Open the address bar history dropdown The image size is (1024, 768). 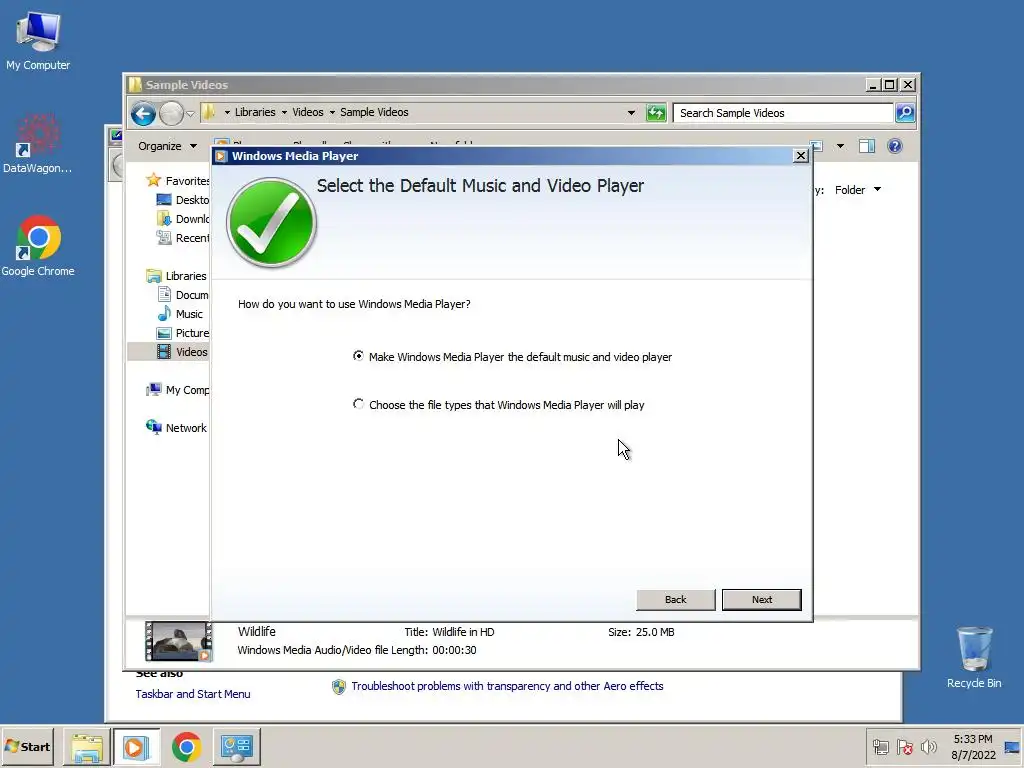(631, 113)
